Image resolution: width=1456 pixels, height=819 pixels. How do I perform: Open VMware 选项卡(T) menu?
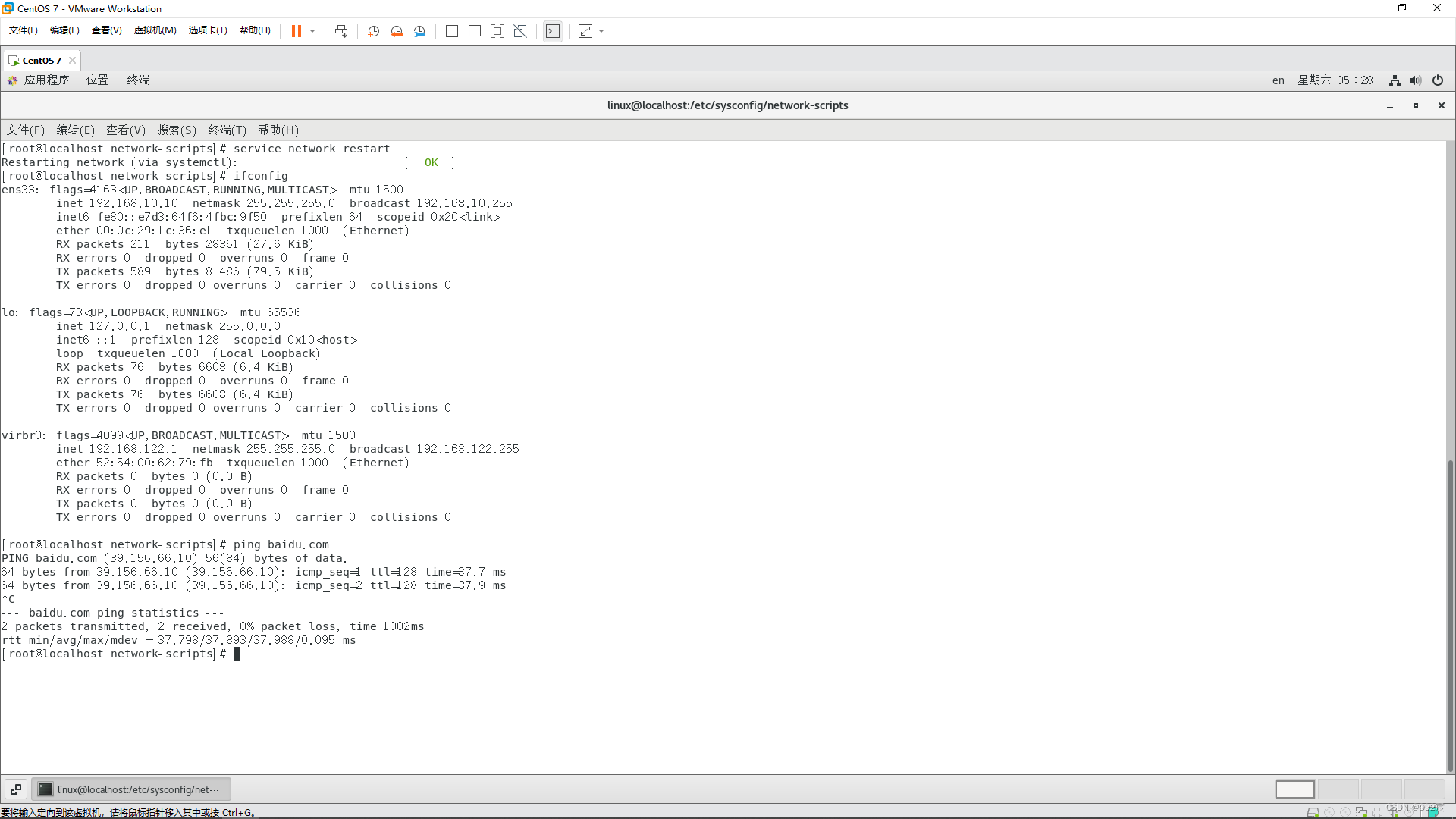tap(208, 30)
